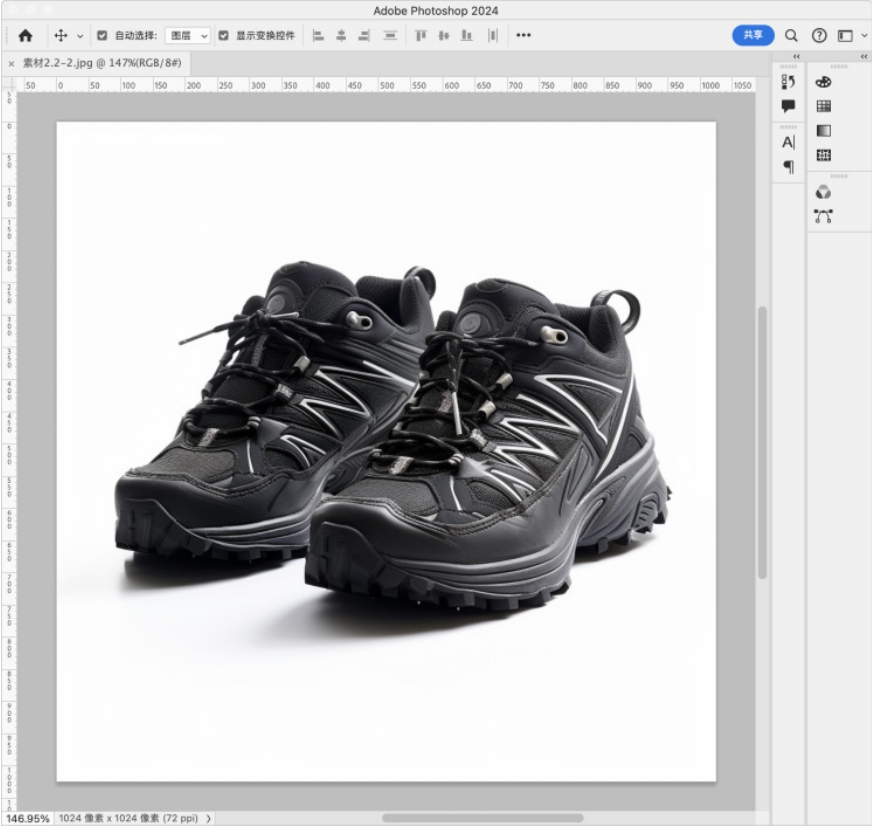872x827 pixels.
Task: Toggle the 显示变换控件 checkbox
Action: coord(223,35)
